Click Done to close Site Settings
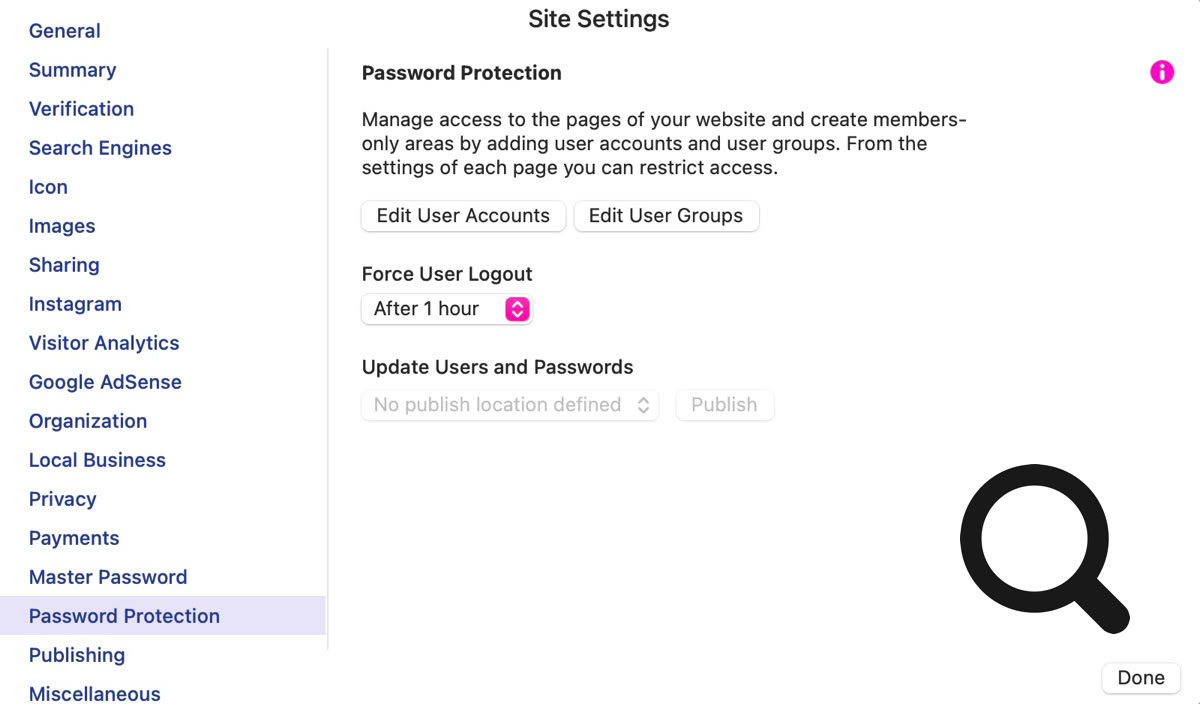Screen dimensions: 1200x704 click(1140, 678)
